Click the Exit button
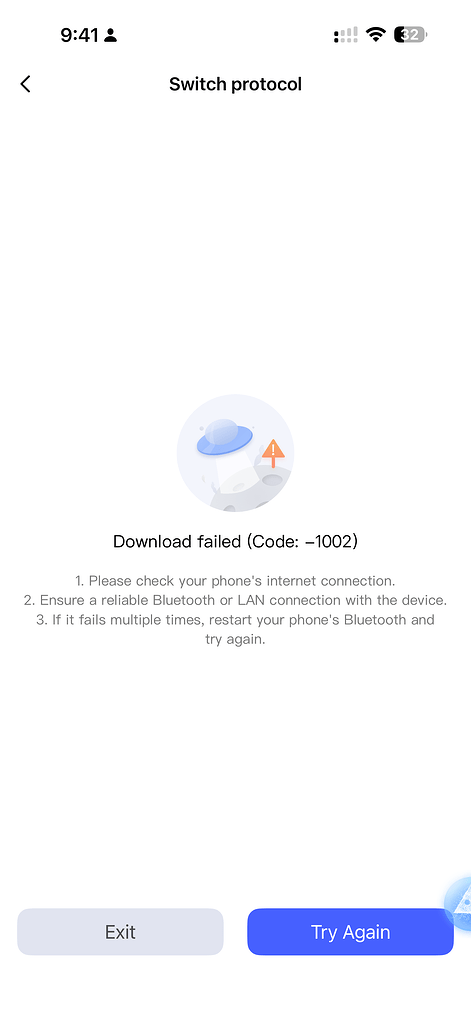471x1024 pixels. click(x=120, y=932)
